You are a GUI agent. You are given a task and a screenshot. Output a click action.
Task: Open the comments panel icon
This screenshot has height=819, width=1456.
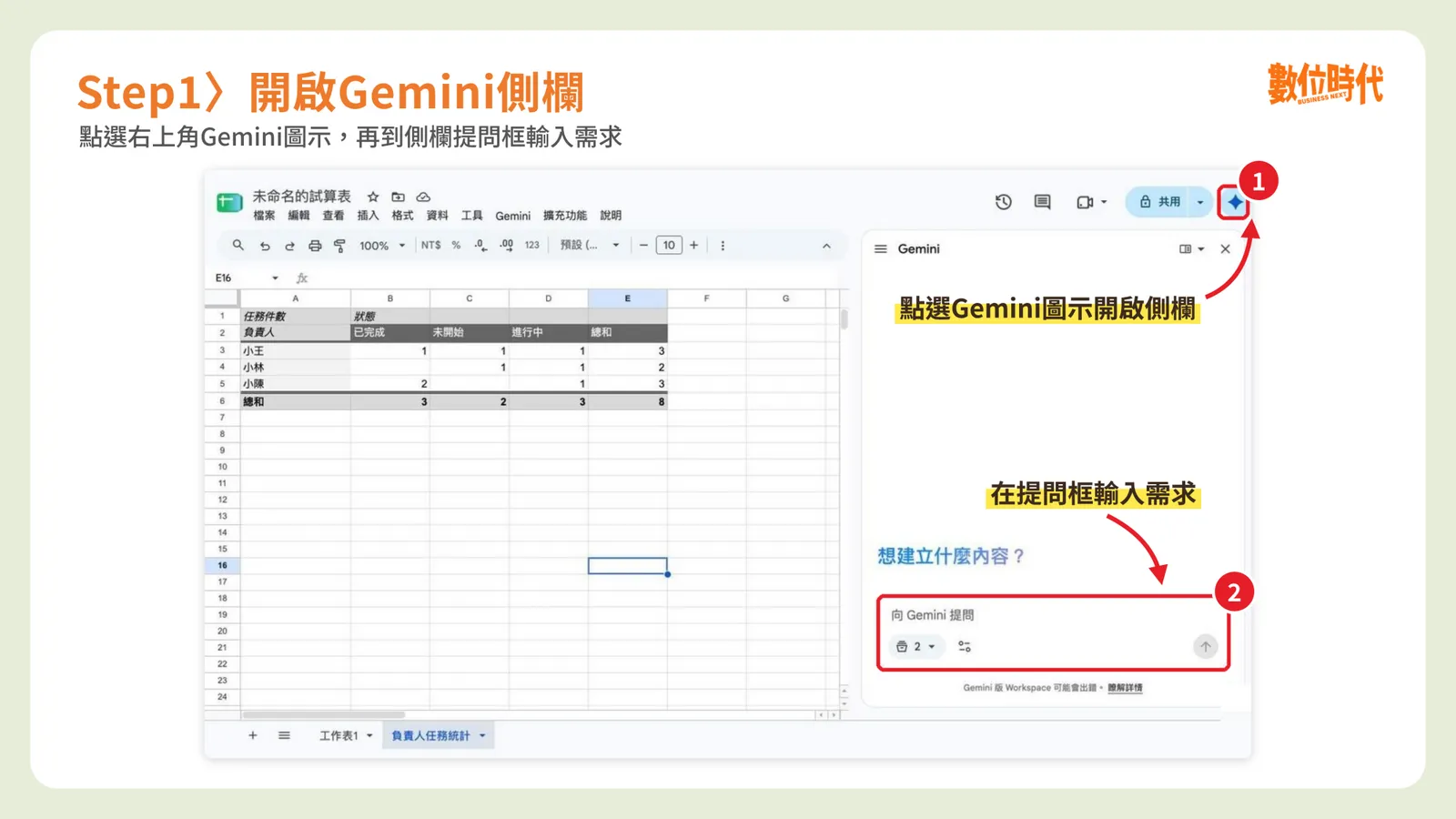[1043, 202]
